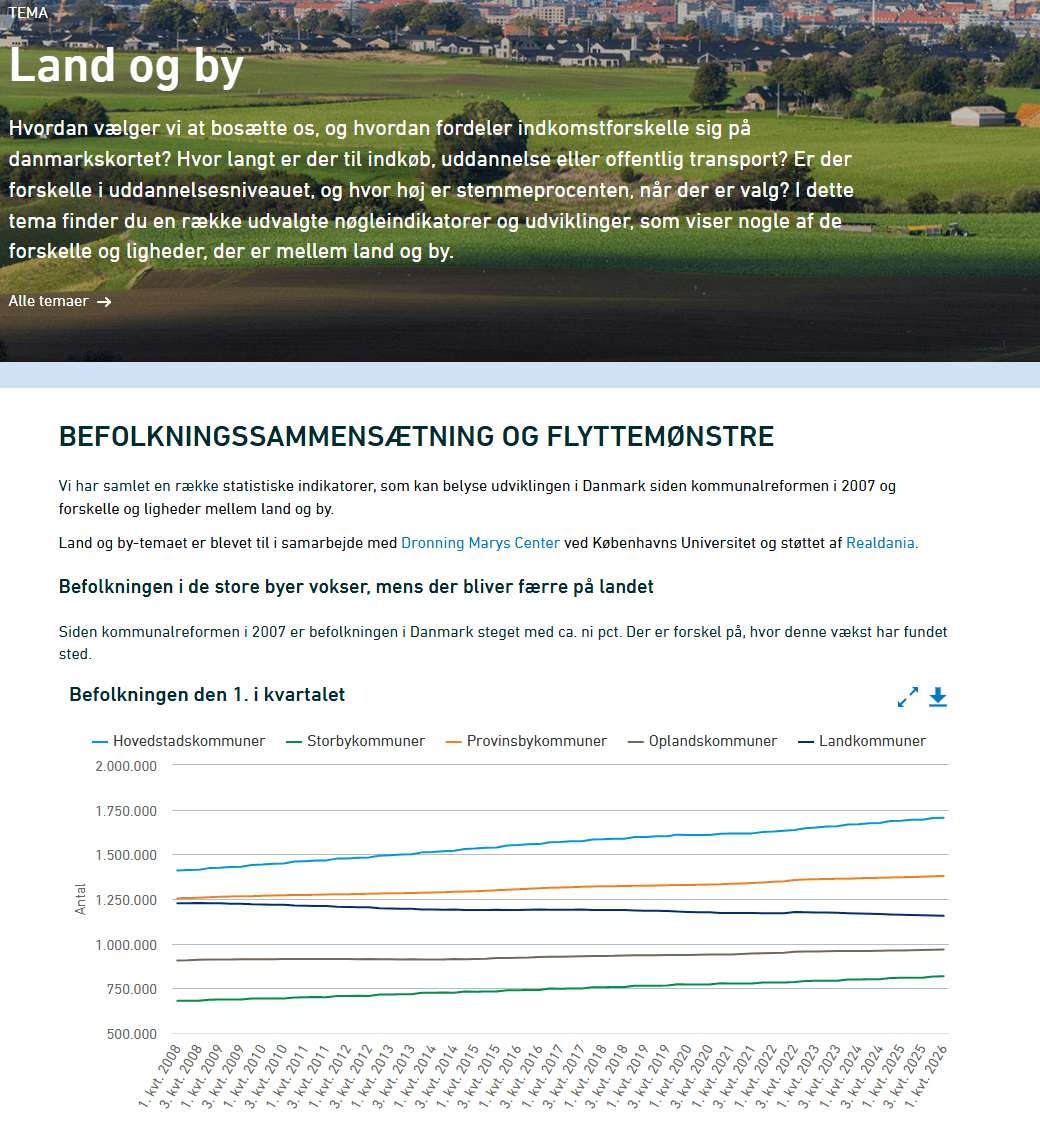Click the 1. kvt. 2026 x-axis label
Screen dimensions: 1040x1121
pyautogui.click(x=926, y=1076)
